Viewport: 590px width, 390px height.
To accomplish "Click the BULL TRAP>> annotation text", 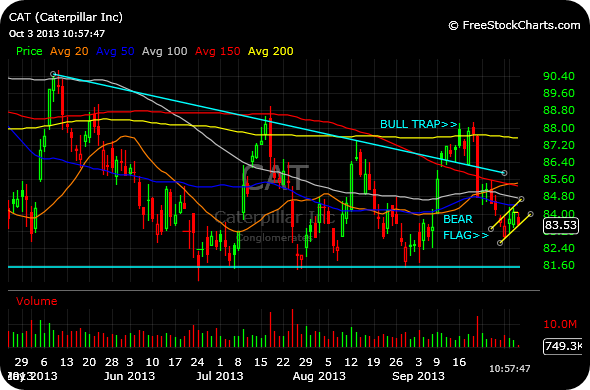I will pos(418,124).
